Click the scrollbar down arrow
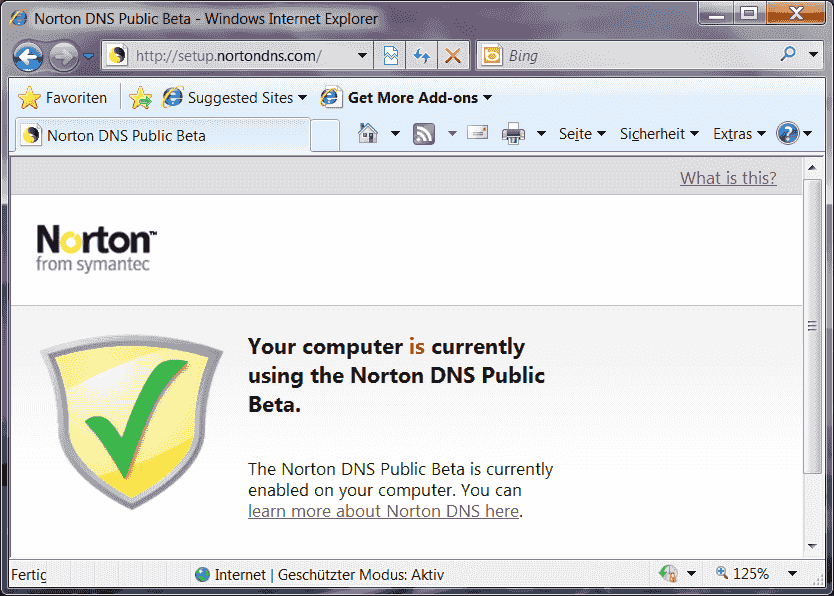The width and height of the screenshot is (834, 596). [812, 546]
